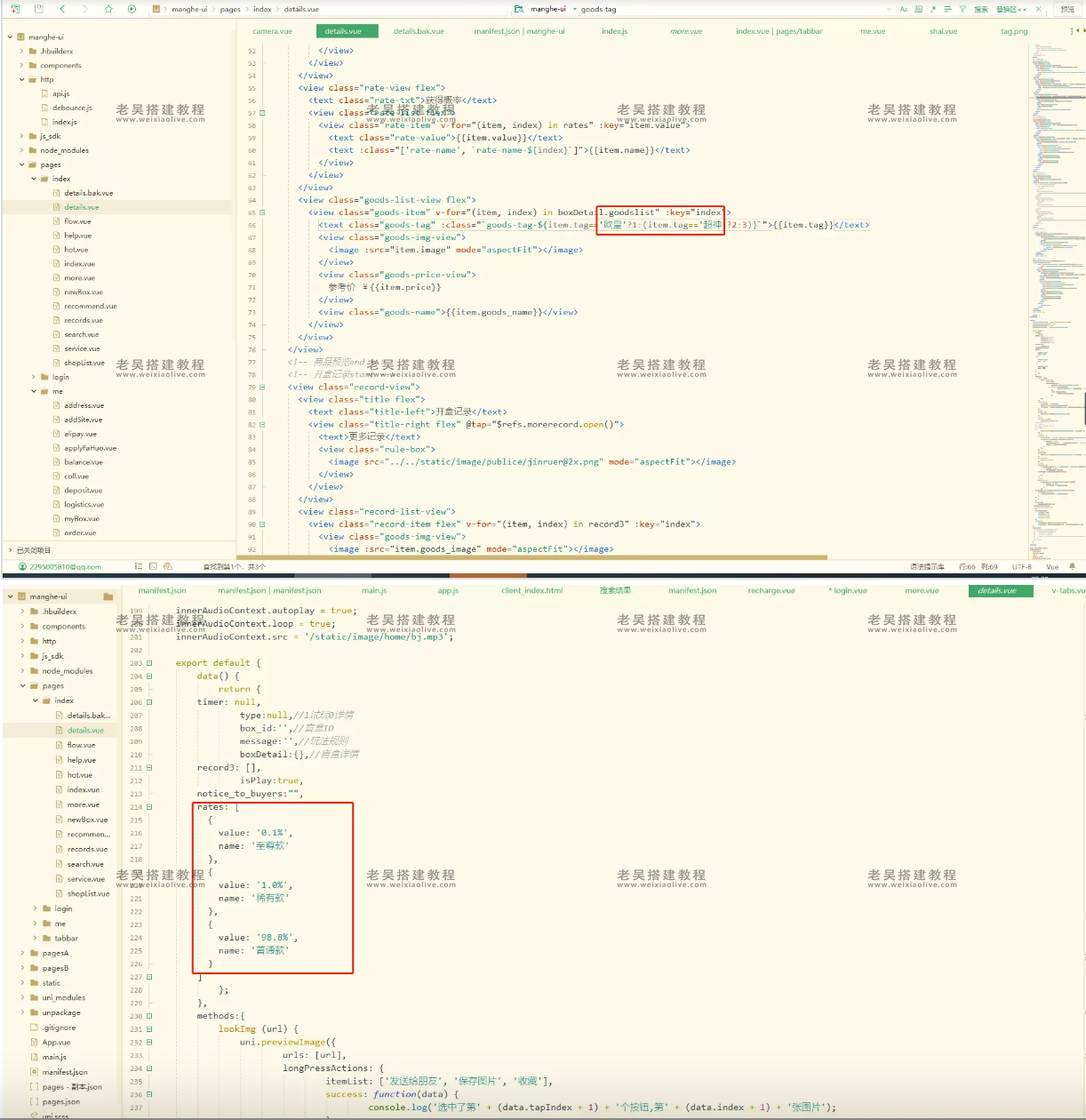The width and height of the screenshot is (1086, 1120).
Task: Close the search bar with X icon
Action: pyautogui.click(x=1038, y=9)
